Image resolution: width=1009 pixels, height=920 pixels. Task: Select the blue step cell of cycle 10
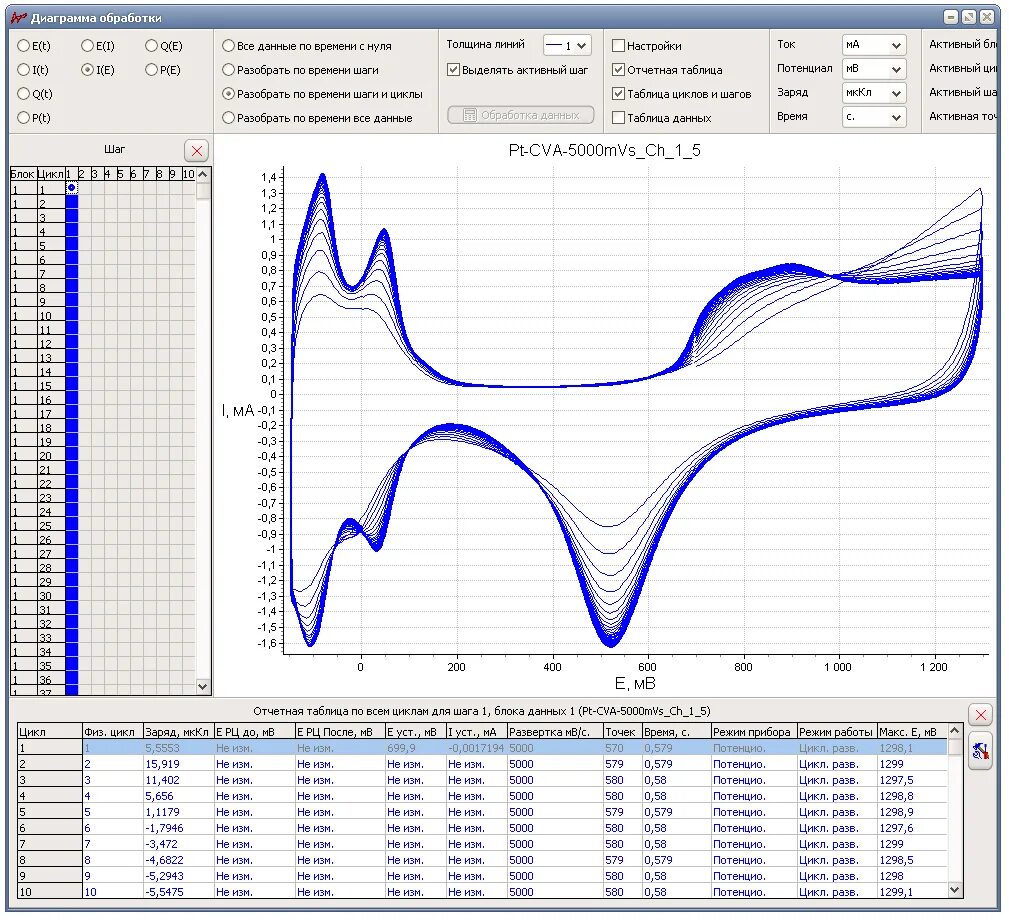pyautogui.click(x=71, y=315)
